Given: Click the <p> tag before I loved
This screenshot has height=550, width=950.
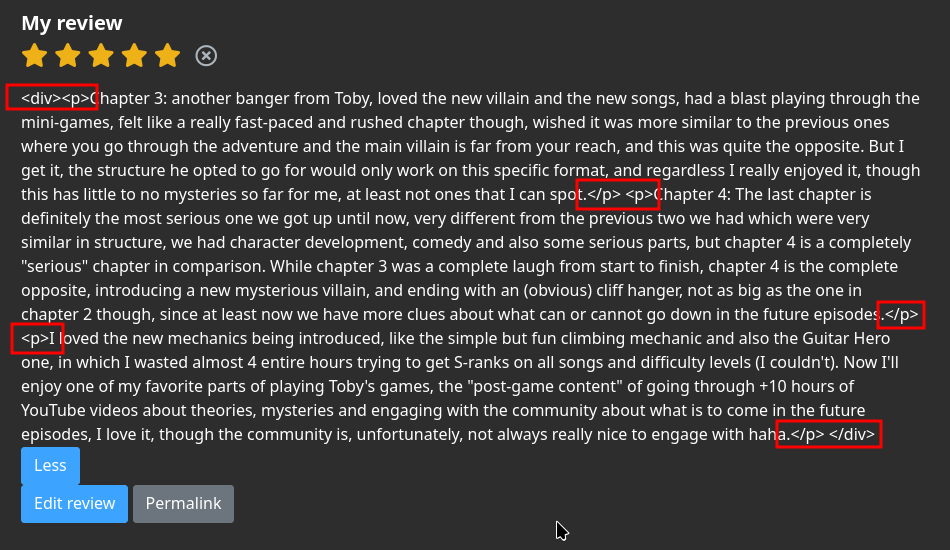Looking at the screenshot, I should [35, 338].
